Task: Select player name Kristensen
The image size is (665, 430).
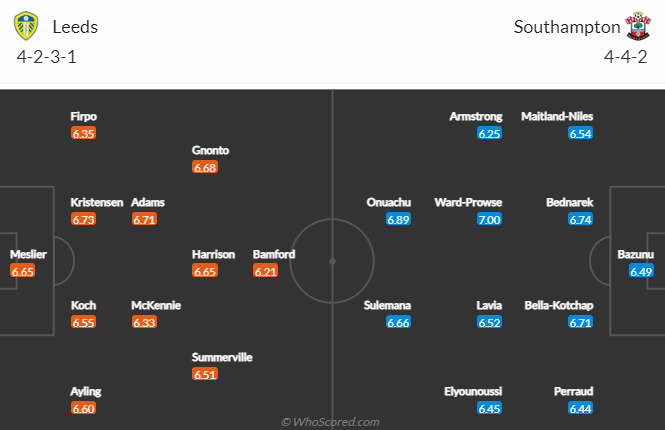Action: (97, 202)
